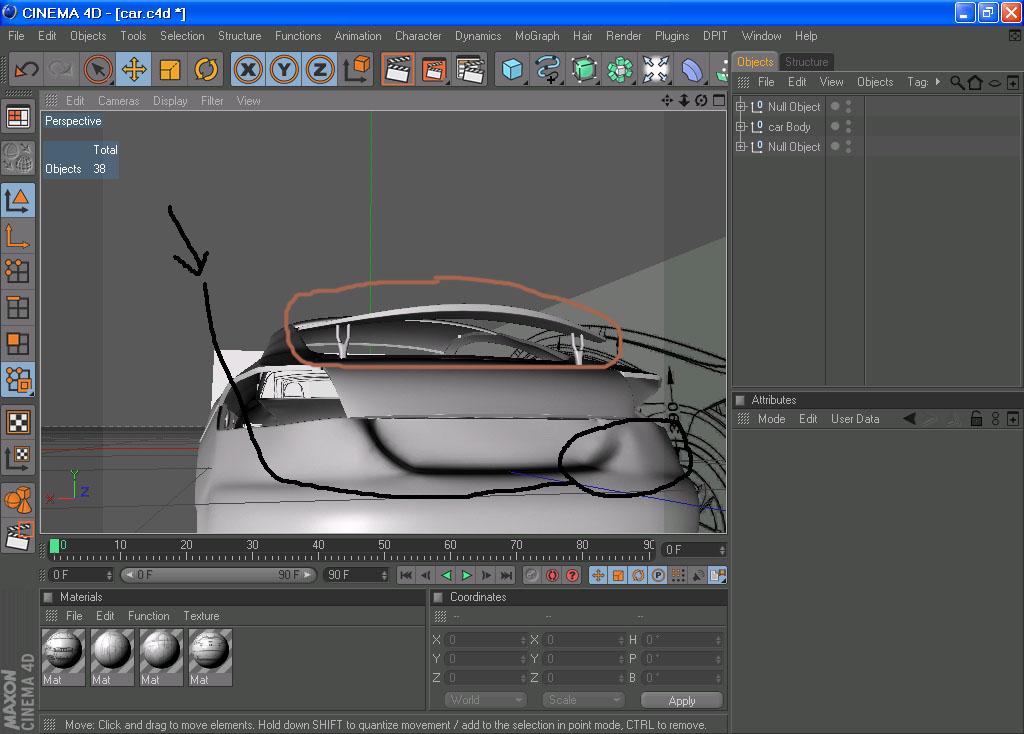Open the Render Settings icon
The image size is (1024, 734).
point(470,69)
